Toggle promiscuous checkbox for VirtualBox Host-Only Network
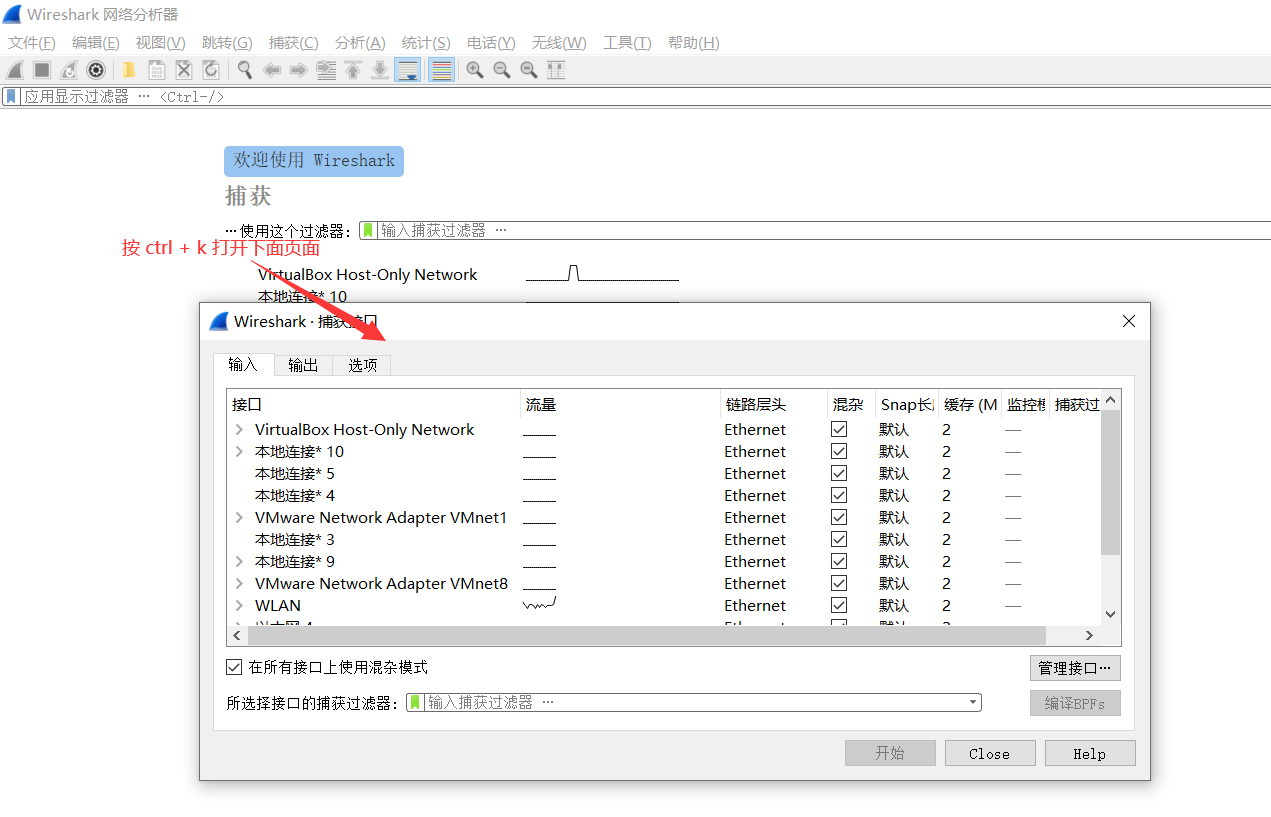This screenshot has width=1271, height=817. [x=839, y=429]
